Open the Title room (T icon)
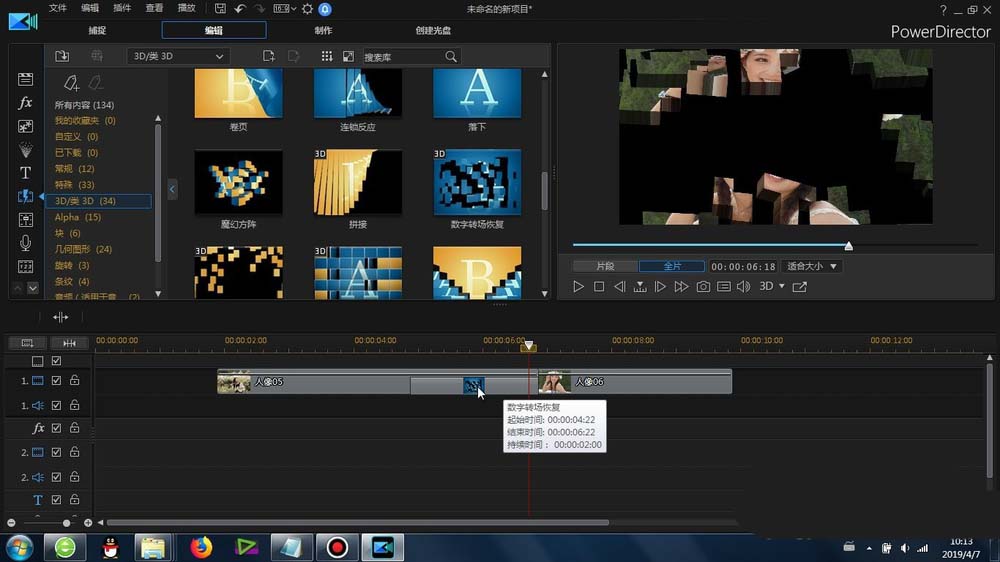The height and width of the screenshot is (562, 1000). 26,173
